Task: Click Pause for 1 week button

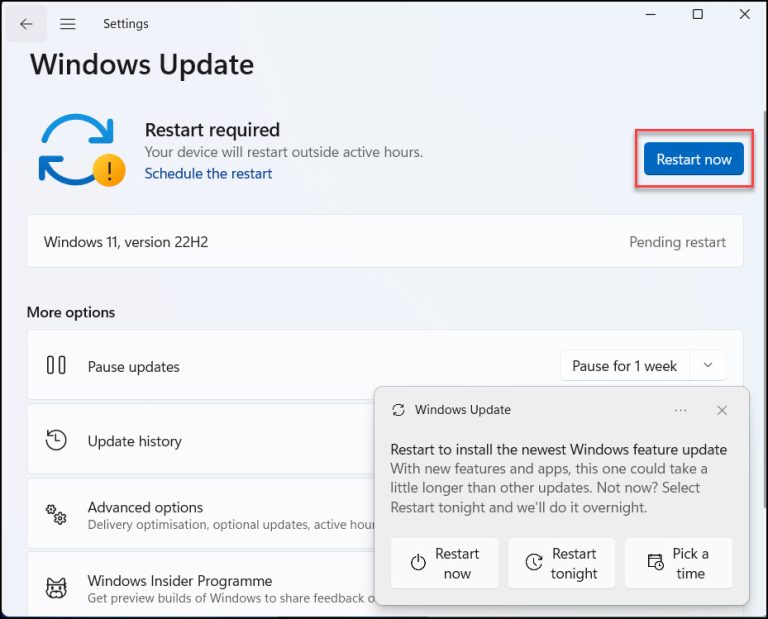Action: 624,366
